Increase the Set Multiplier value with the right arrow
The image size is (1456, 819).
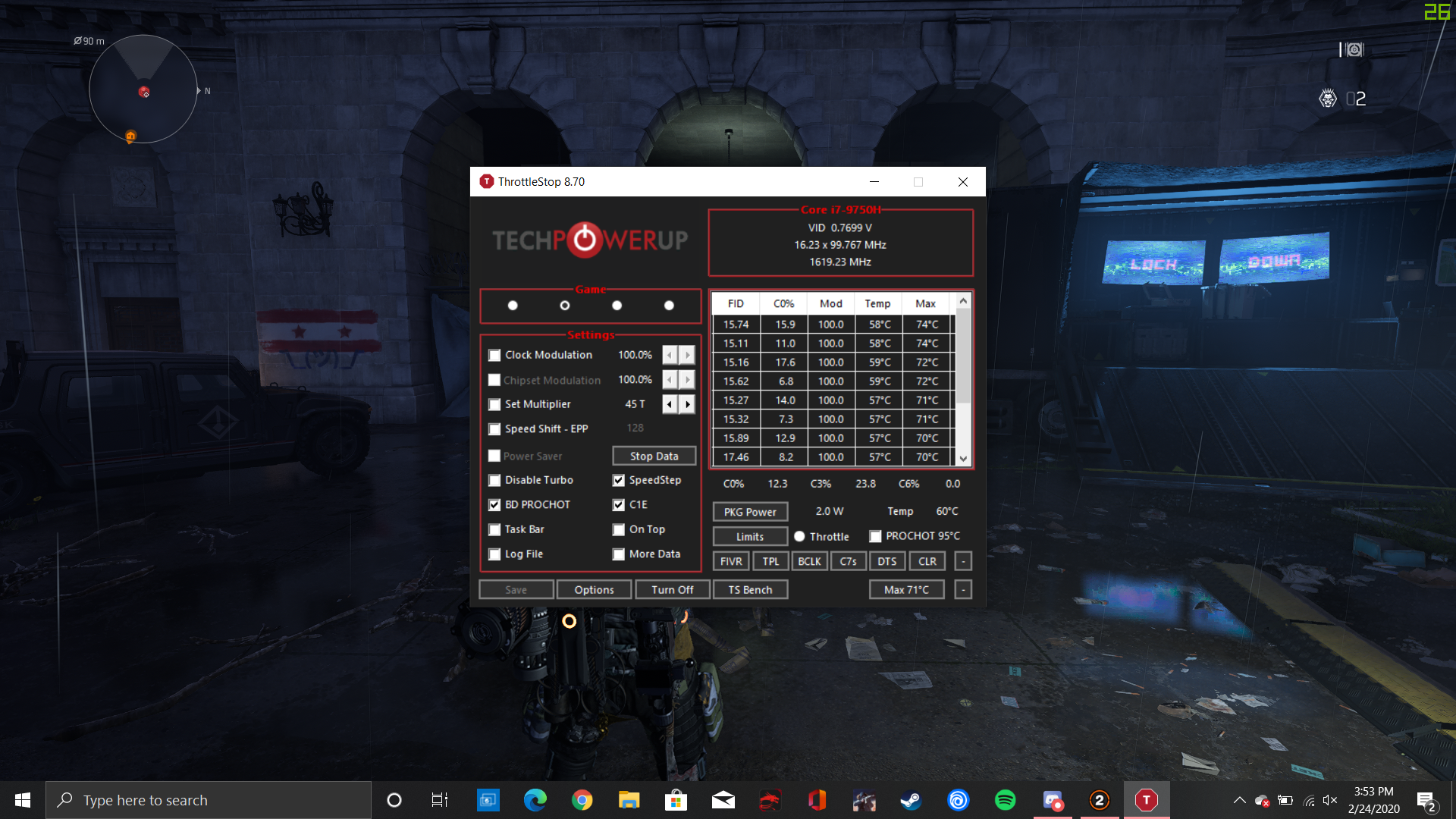[x=687, y=404]
